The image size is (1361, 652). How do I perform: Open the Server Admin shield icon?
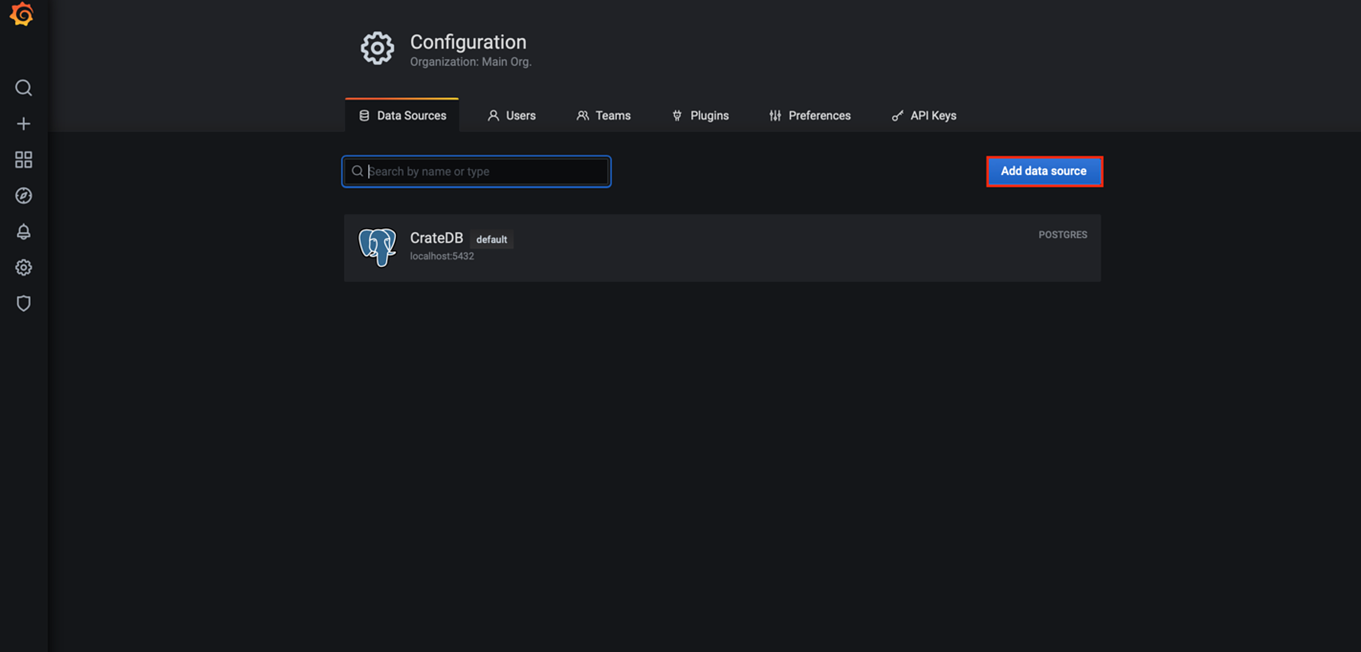click(x=23, y=304)
